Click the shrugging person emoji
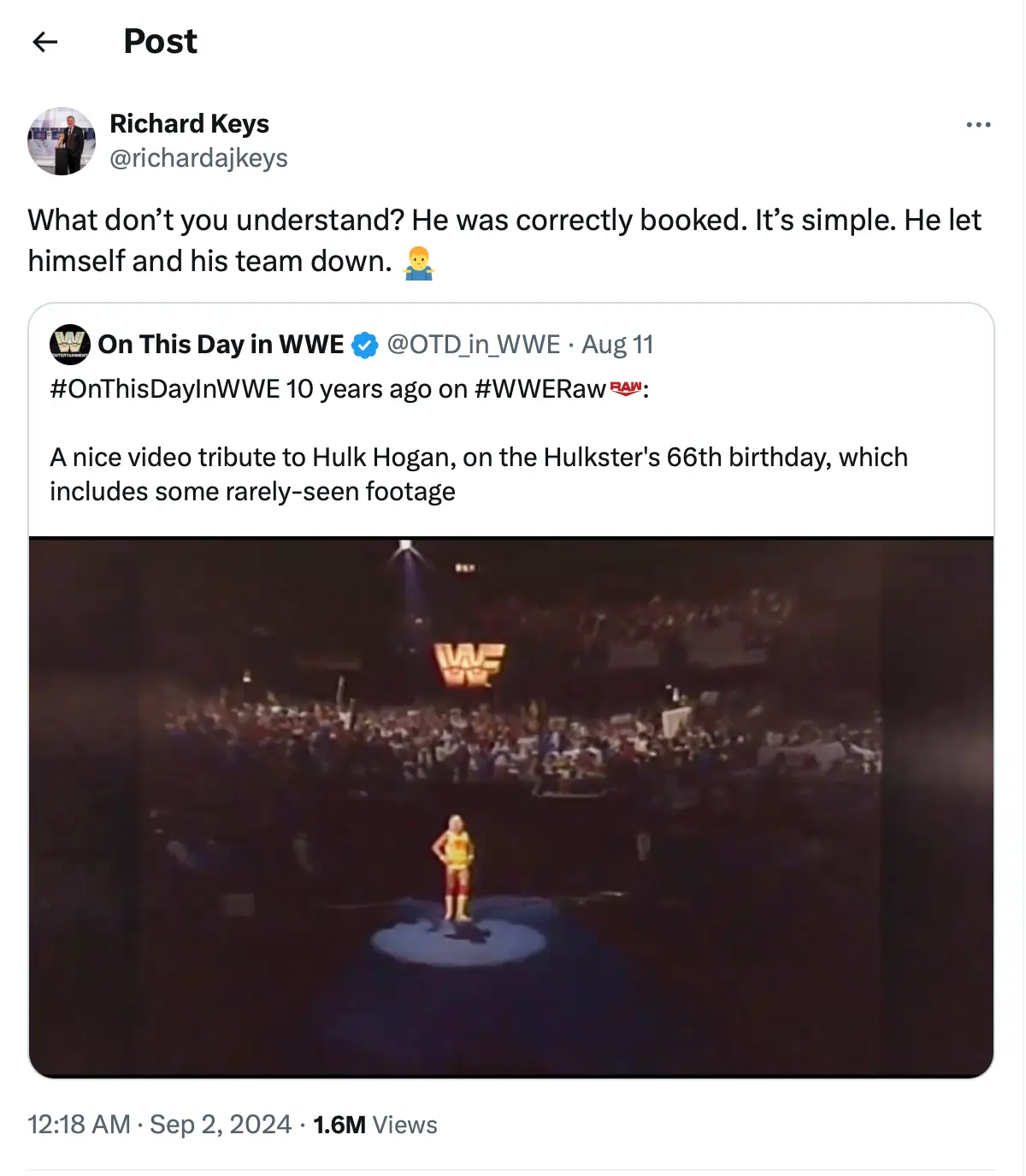1026x1176 pixels. pyautogui.click(x=419, y=262)
